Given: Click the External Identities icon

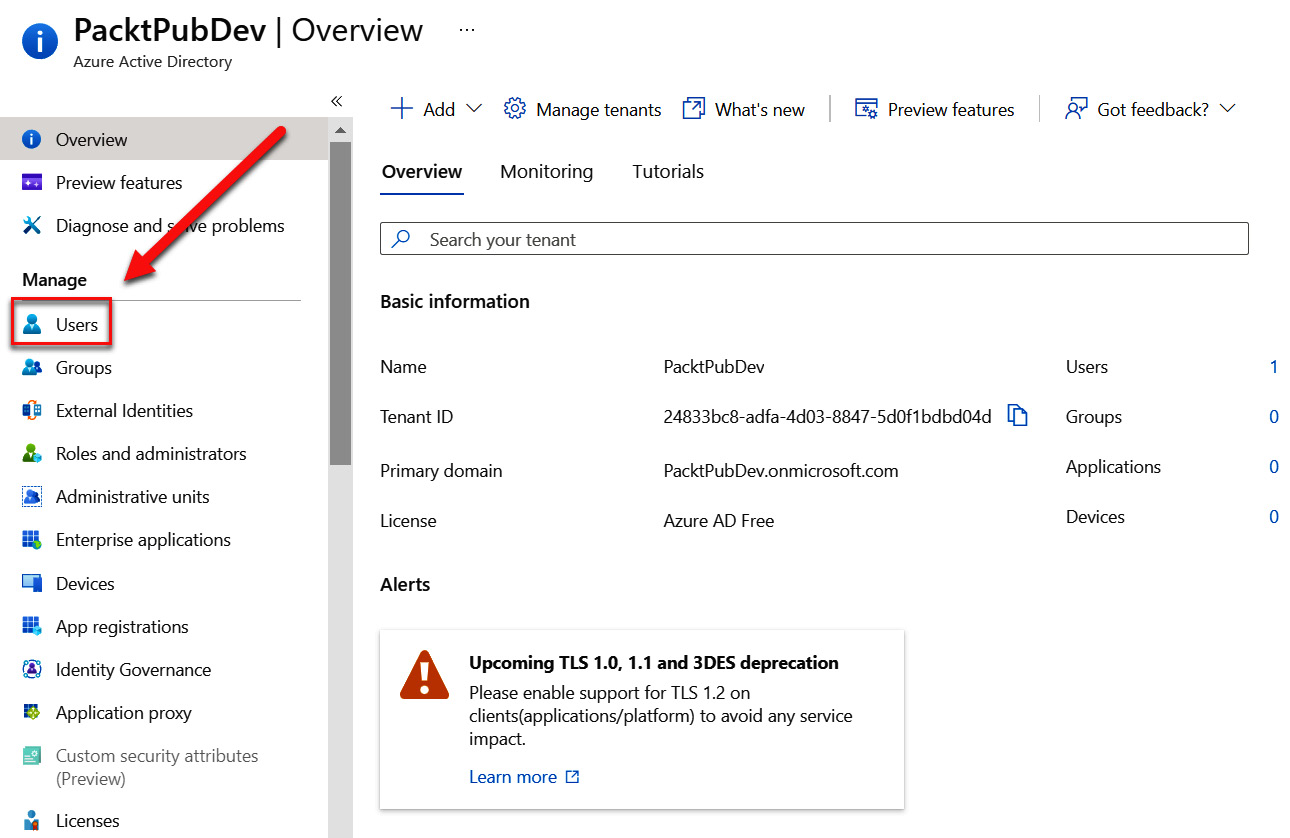Looking at the screenshot, I should coord(32,410).
